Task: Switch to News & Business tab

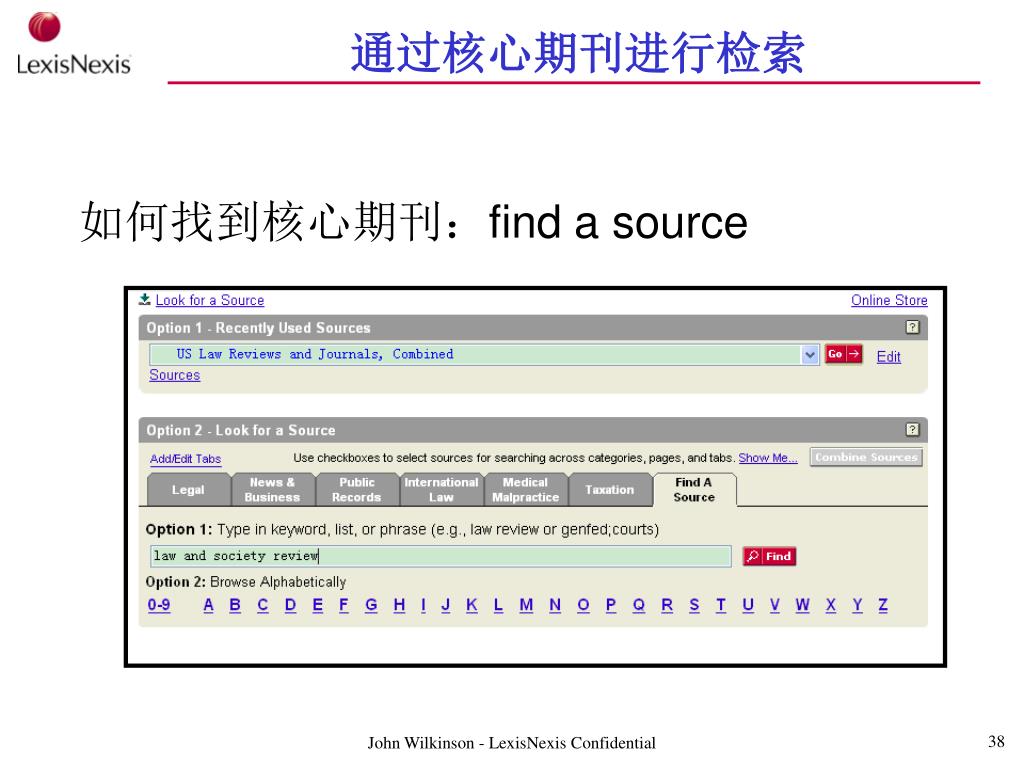Action: 272,490
